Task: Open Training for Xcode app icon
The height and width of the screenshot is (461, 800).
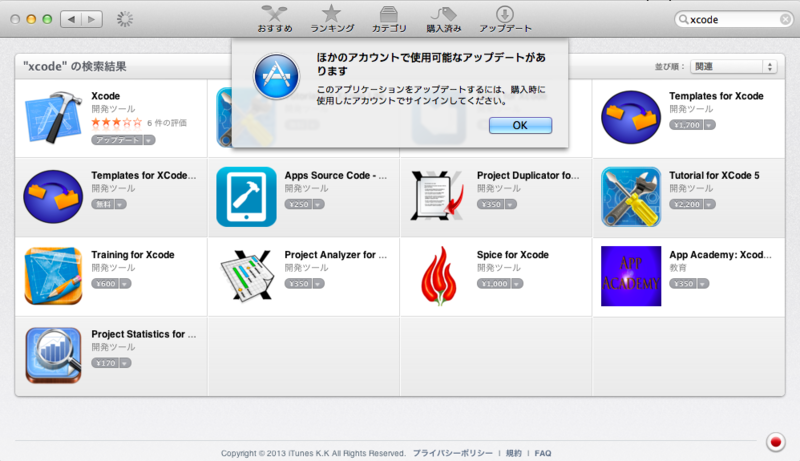Action: pyautogui.click(x=53, y=276)
